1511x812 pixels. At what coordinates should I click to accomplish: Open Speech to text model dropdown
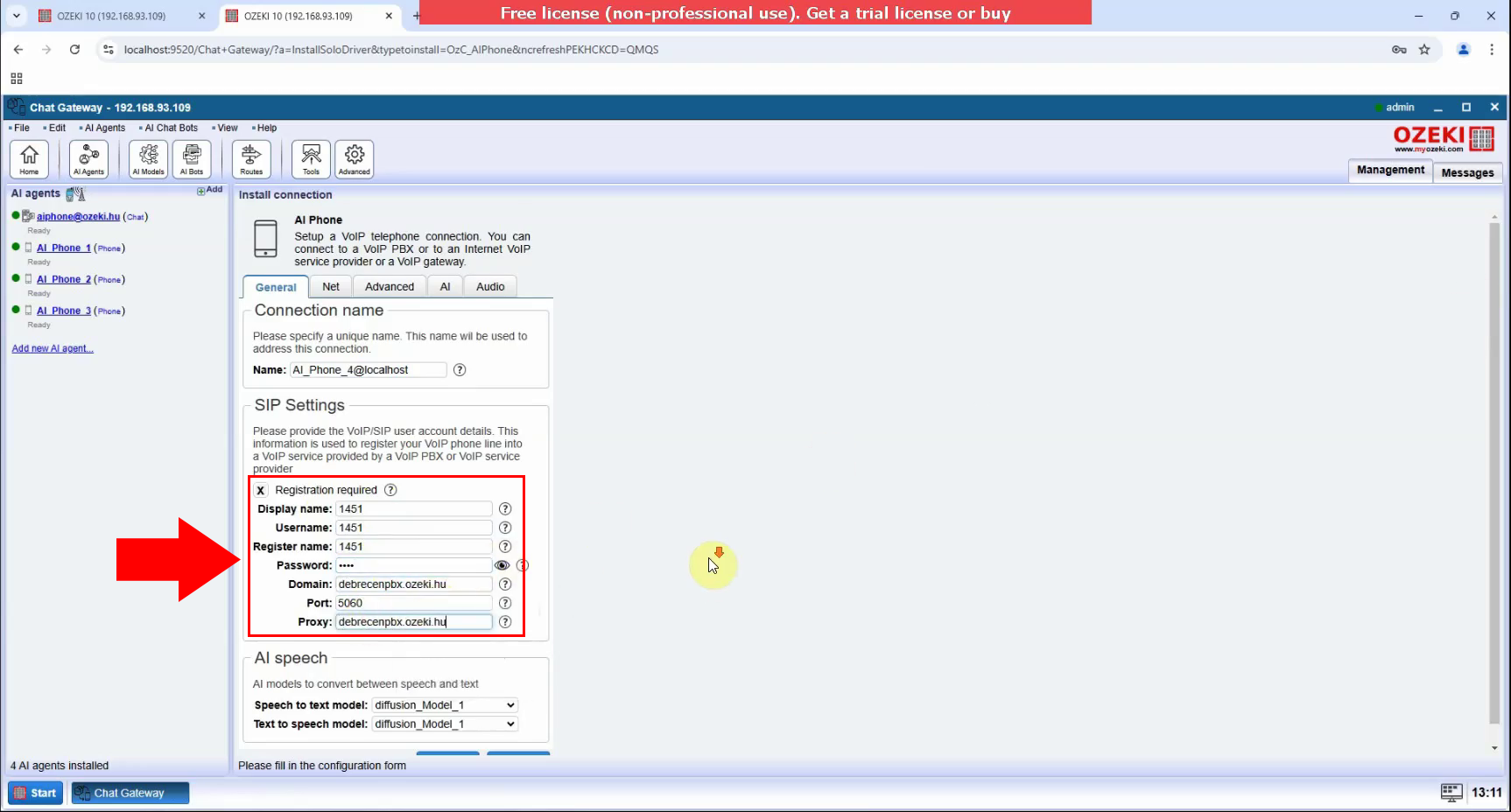445,705
